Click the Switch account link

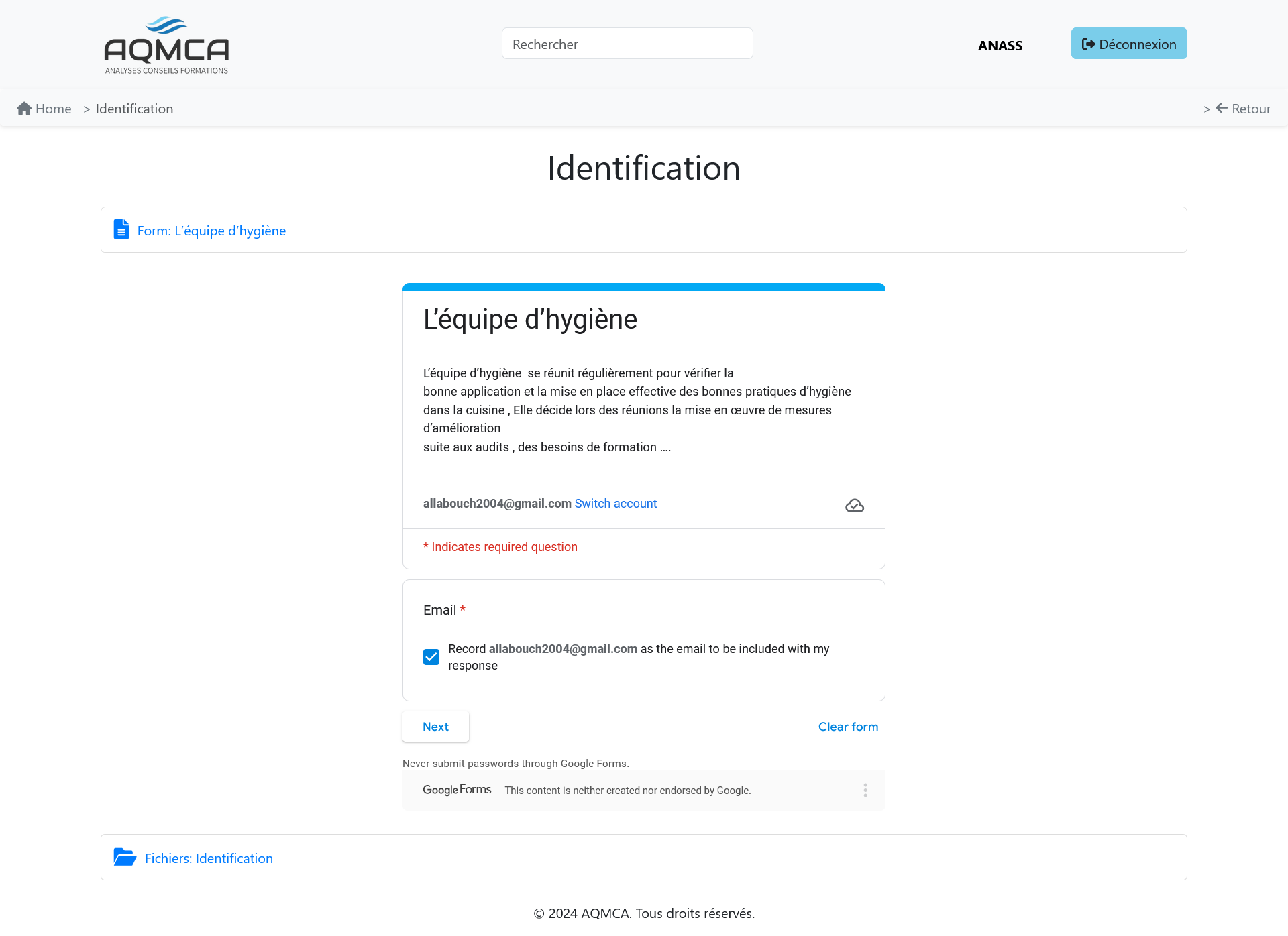(x=616, y=504)
